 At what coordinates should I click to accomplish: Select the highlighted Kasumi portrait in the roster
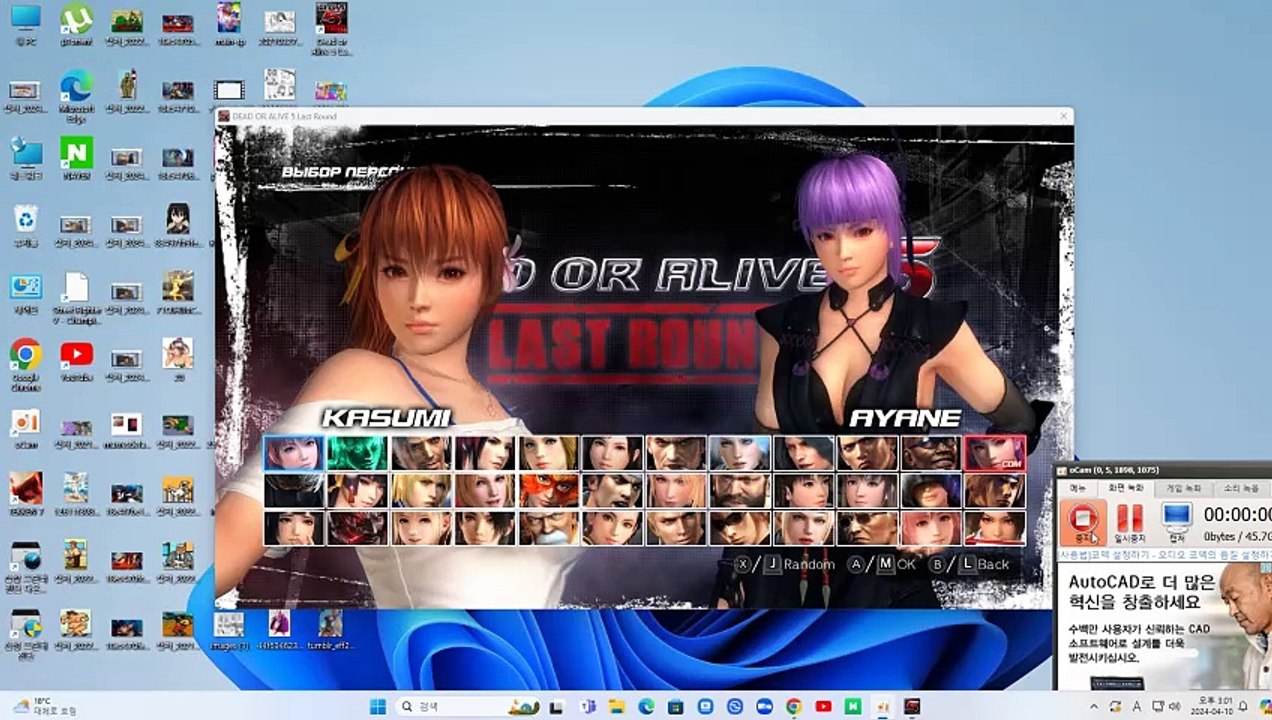coord(294,453)
